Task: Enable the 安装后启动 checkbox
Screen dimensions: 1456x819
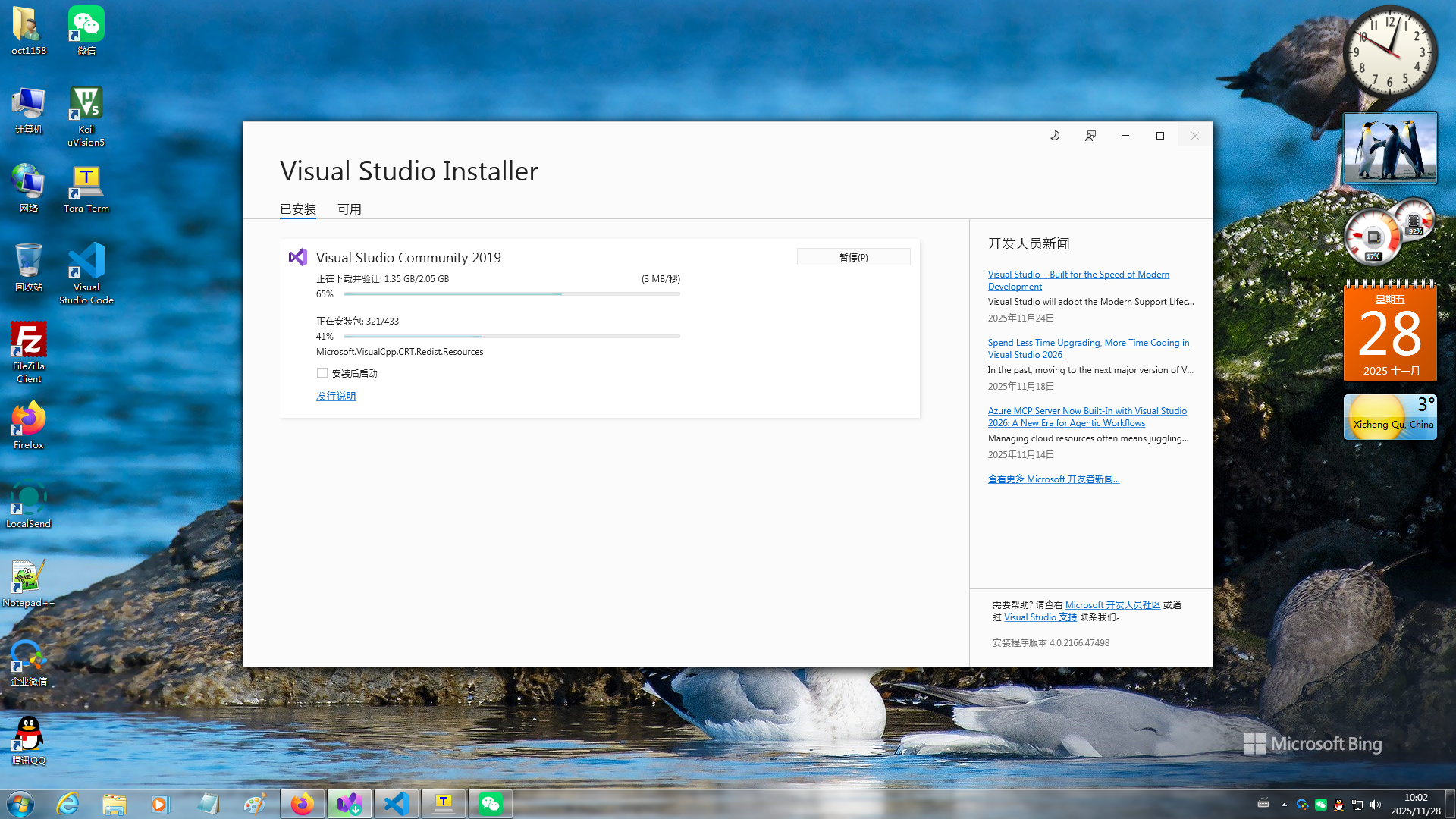Action: [x=322, y=373]
